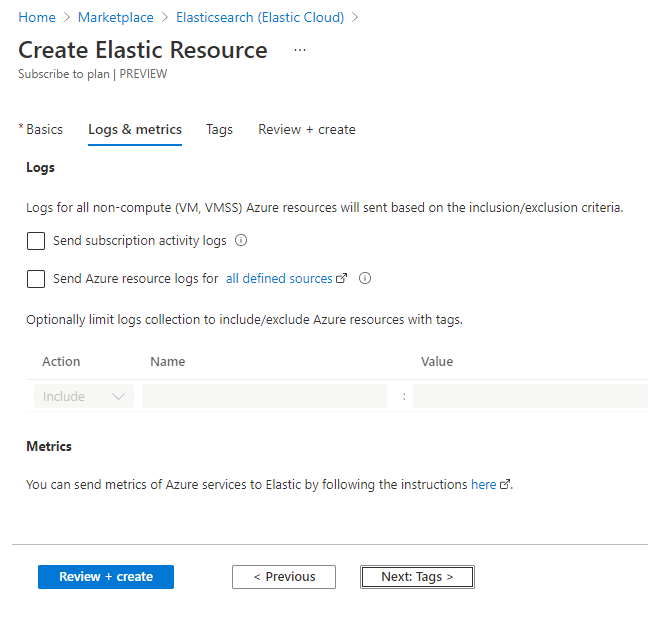Go to Marketplace breadcrumb

click(x=116, y=18)
